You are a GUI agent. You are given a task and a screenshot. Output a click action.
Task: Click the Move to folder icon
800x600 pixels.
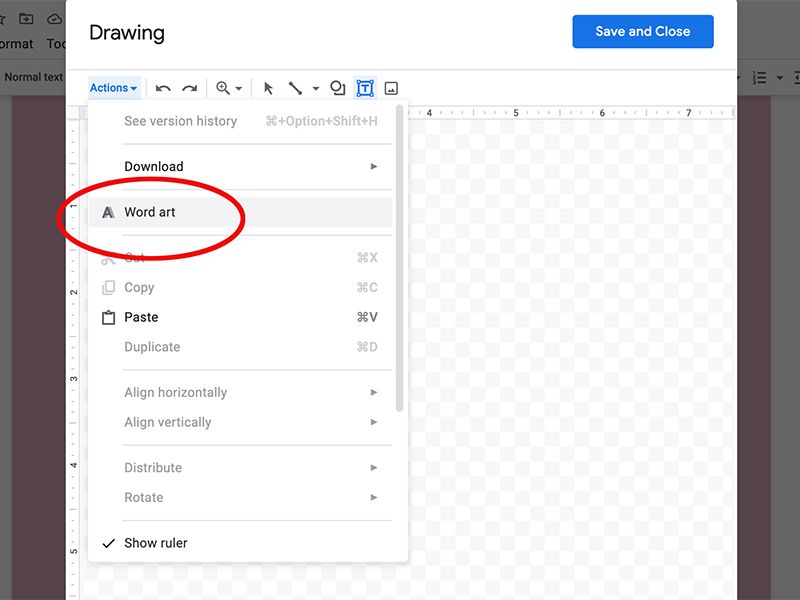click(x=24, y=18)
